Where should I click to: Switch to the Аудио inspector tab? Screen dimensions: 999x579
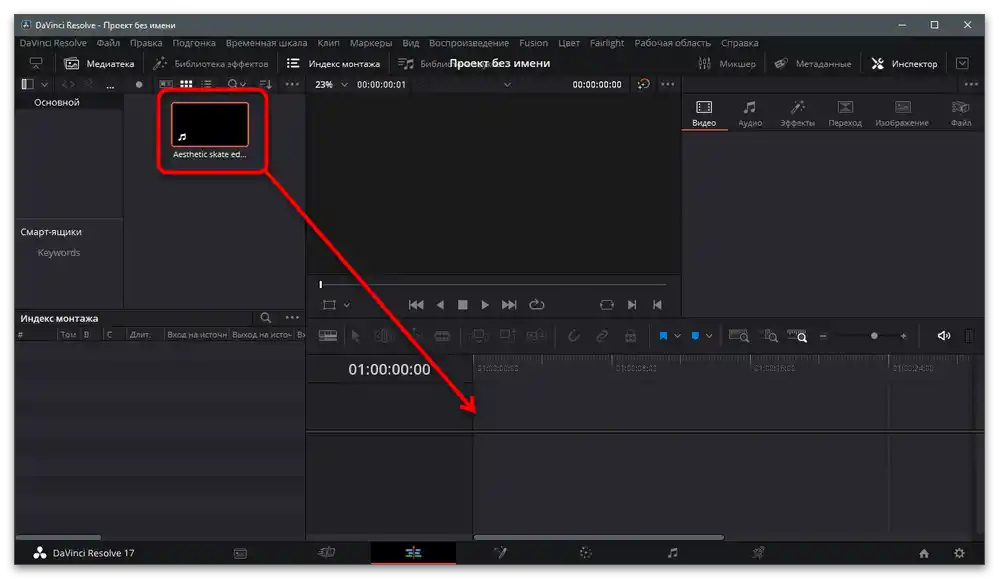pyautogui.click(x=750, y=113)
